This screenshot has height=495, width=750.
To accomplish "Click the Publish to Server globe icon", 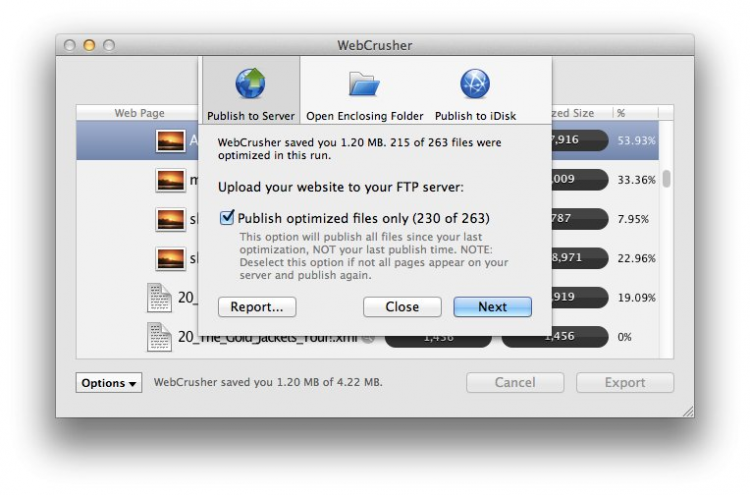I will click(x=250, y=83).
